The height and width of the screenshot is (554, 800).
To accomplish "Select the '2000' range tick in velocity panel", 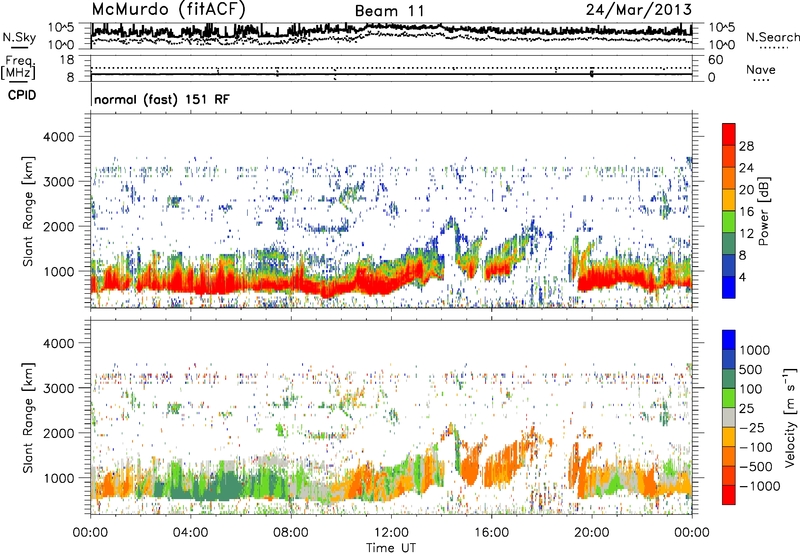I will pos(59,433).
